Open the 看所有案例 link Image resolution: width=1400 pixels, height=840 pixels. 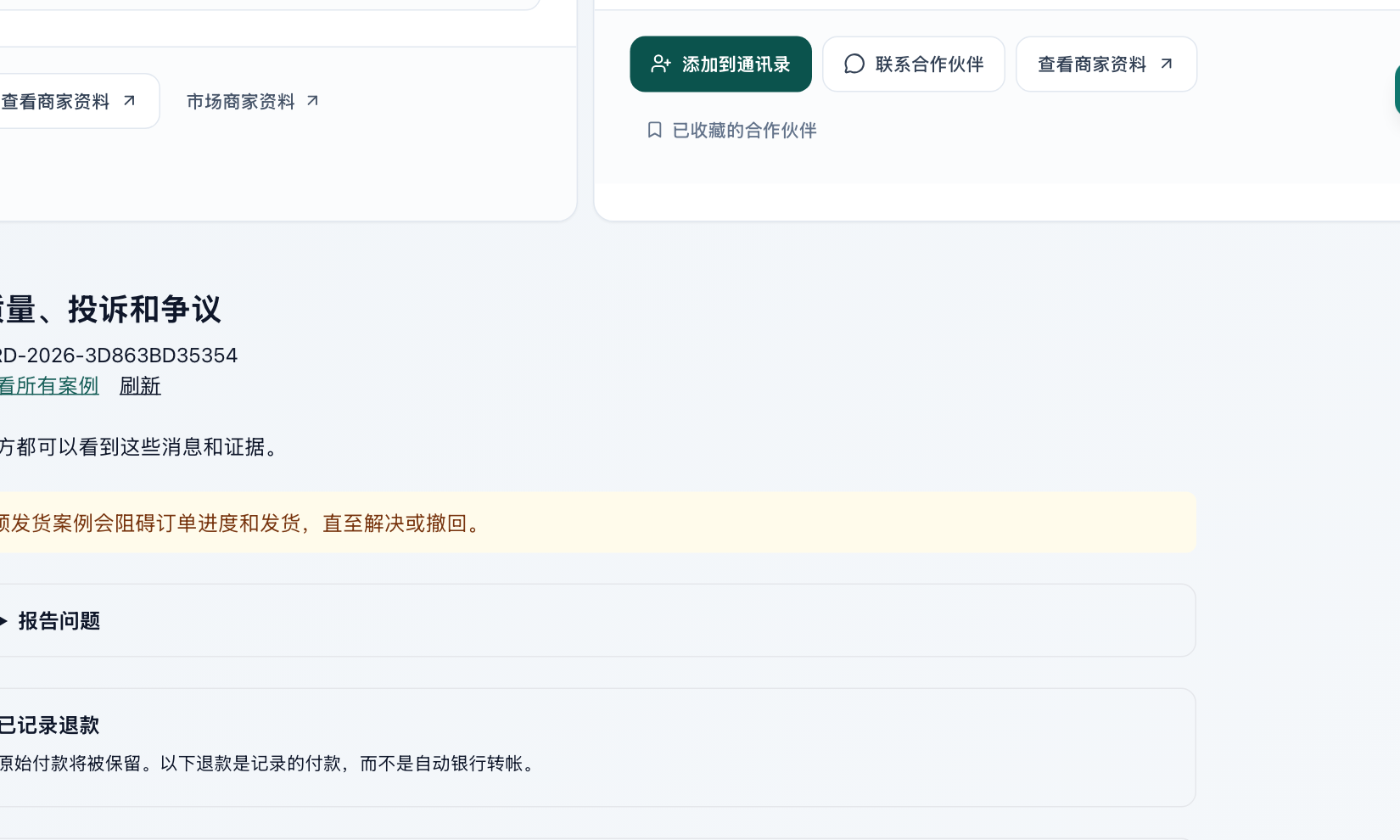[49, 385]
